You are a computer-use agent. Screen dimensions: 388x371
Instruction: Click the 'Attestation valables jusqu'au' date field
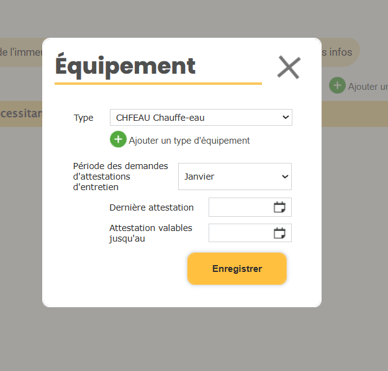click(250, 233)
